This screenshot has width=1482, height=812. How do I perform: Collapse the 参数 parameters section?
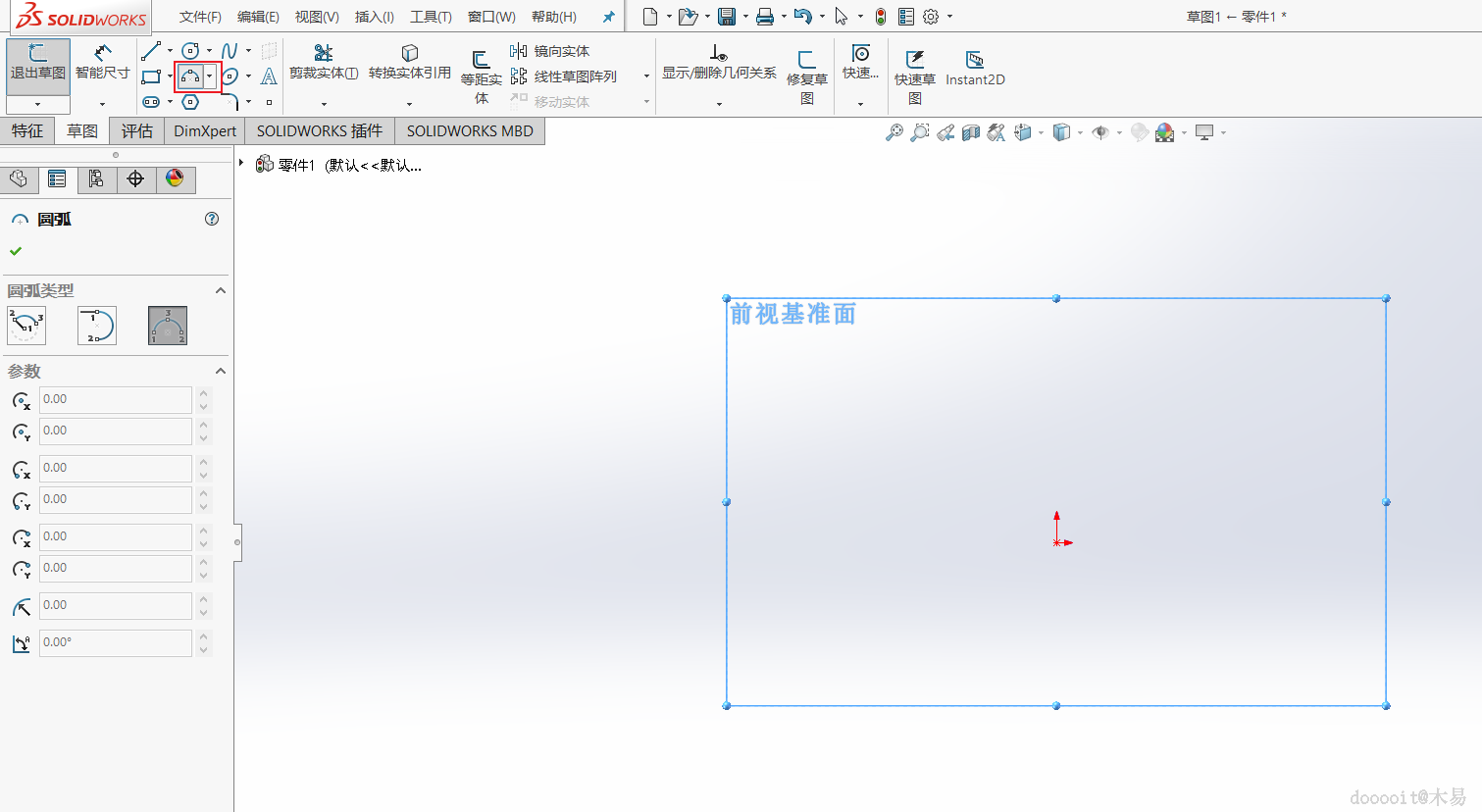pyautogui.click(x=221, y=371)
